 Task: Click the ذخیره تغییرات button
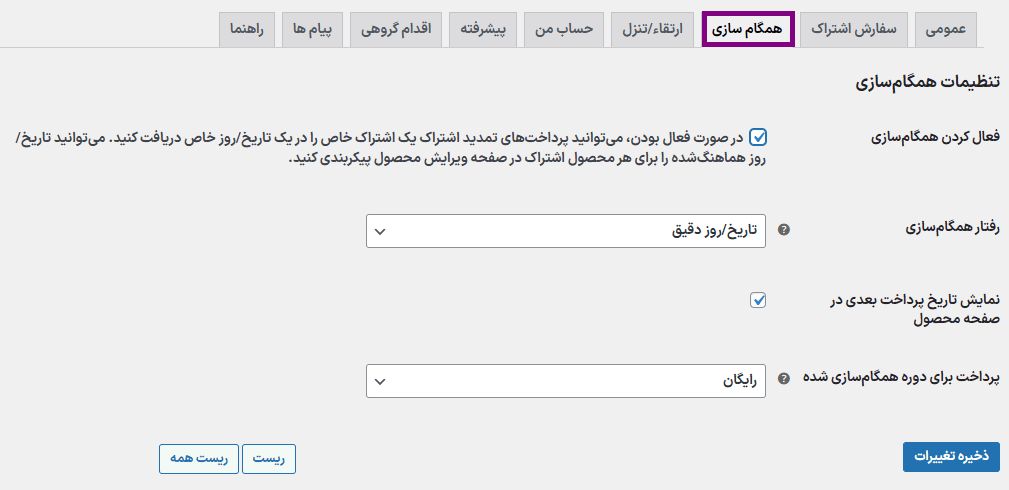click(951, 457)
